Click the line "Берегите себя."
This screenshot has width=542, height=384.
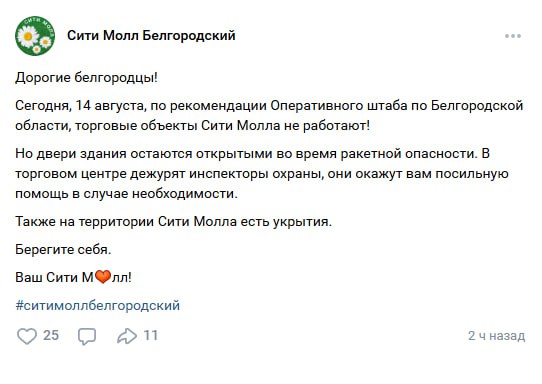pyautogui.click(x=63, y=249)
